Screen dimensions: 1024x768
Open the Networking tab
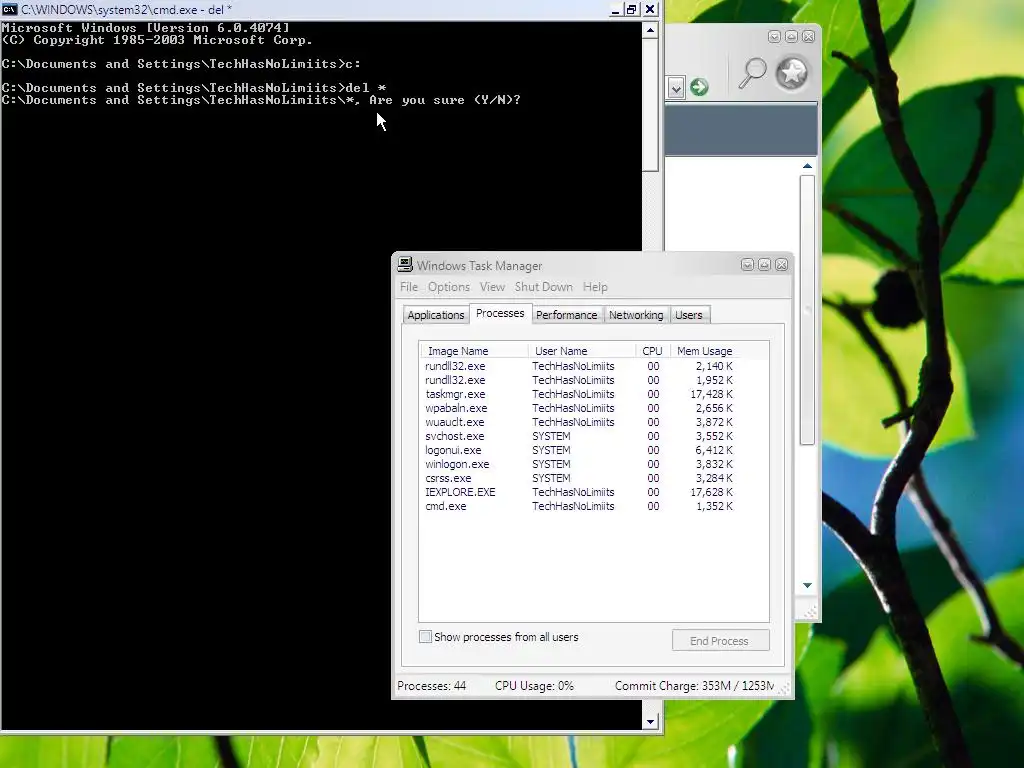[x=636, y=315]
